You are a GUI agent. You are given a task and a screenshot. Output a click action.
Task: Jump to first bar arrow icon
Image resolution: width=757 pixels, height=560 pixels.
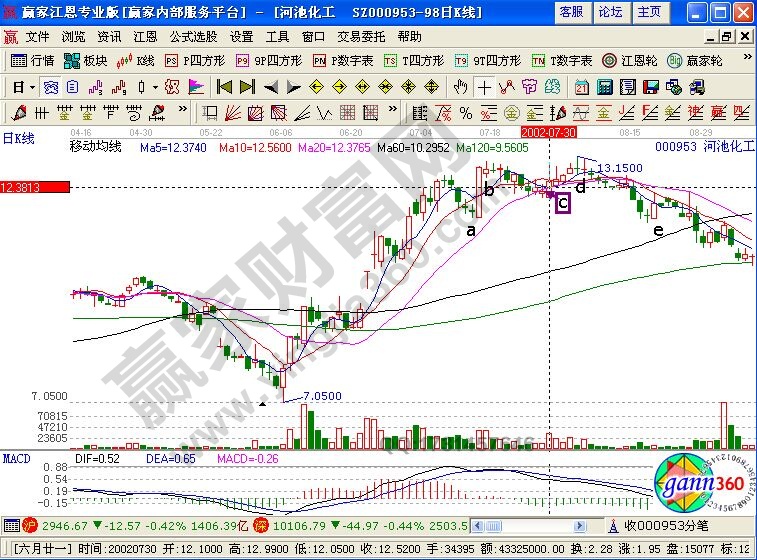click(x=225, y=86)
